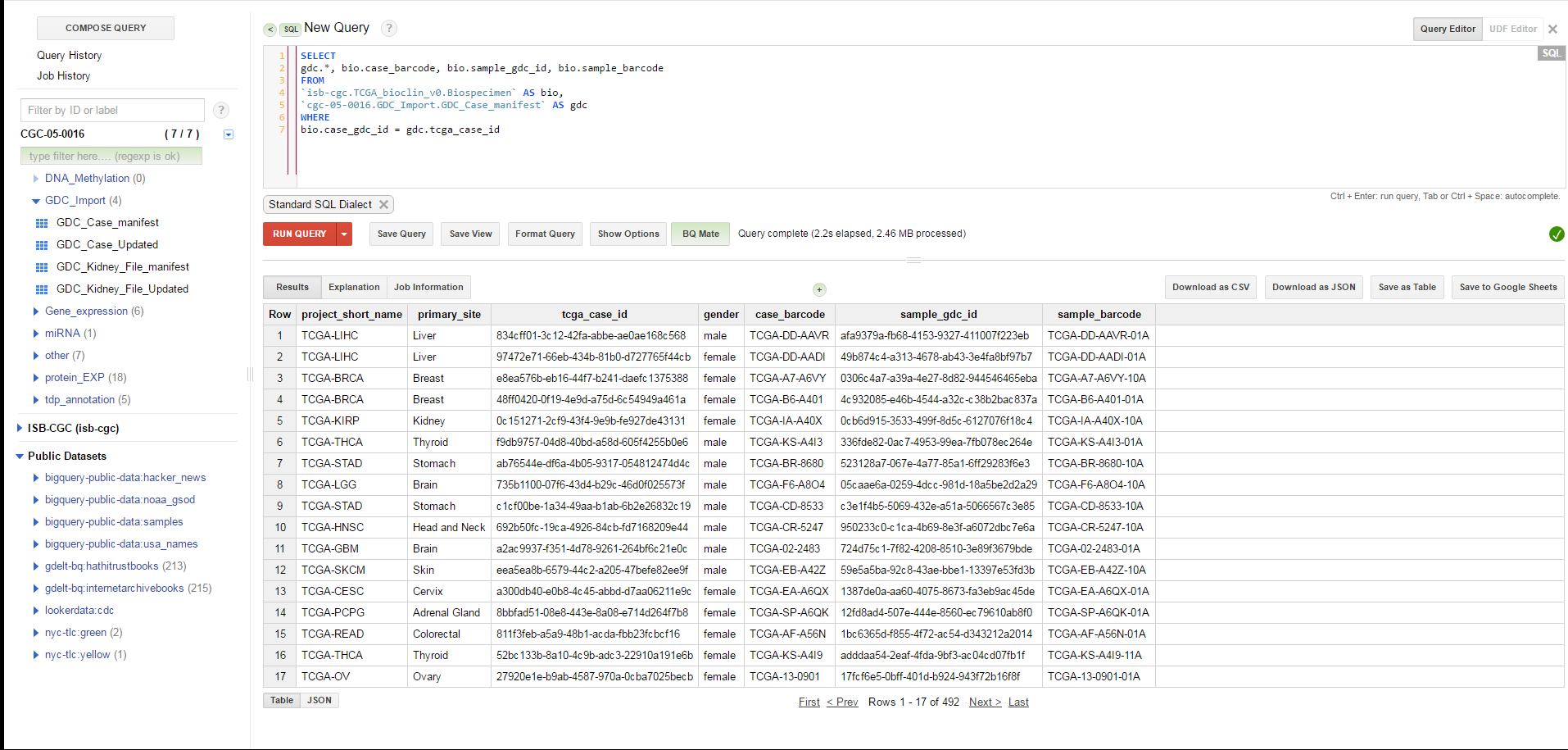
Task: Expand bigquery-public-data:noaa_gsod
Action: 35,500
